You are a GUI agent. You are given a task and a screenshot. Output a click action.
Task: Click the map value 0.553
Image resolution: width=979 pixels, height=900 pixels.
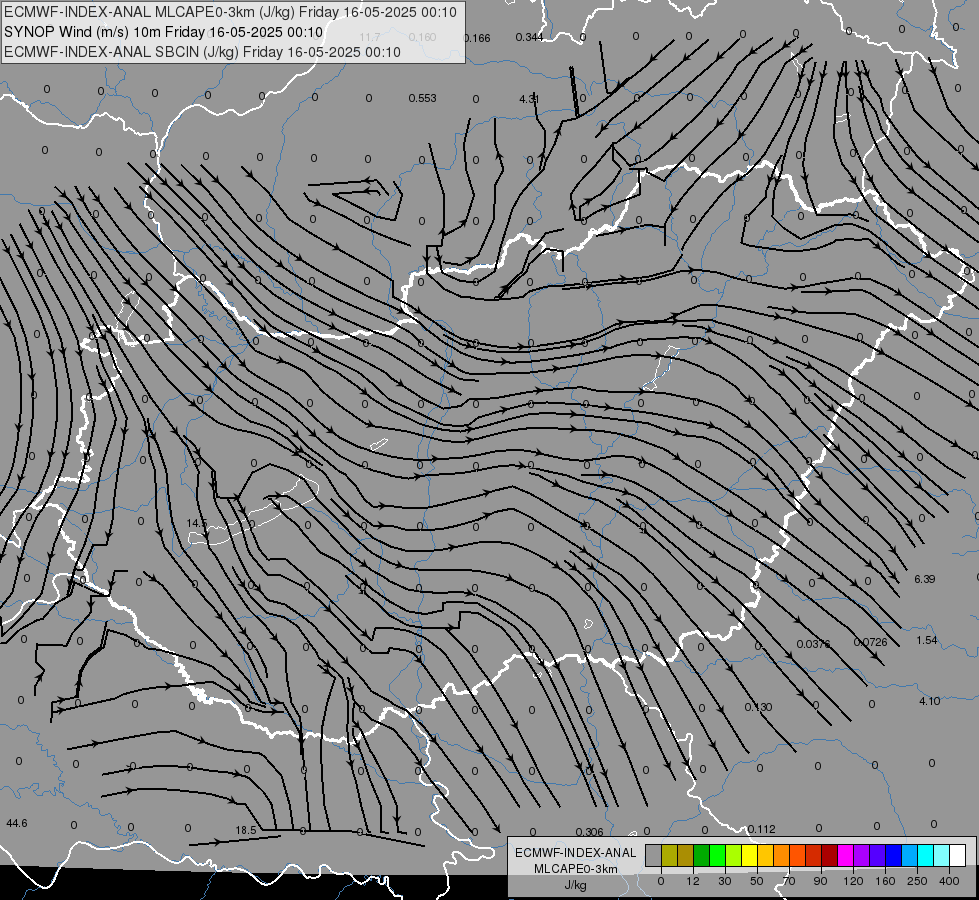point(423,98)
